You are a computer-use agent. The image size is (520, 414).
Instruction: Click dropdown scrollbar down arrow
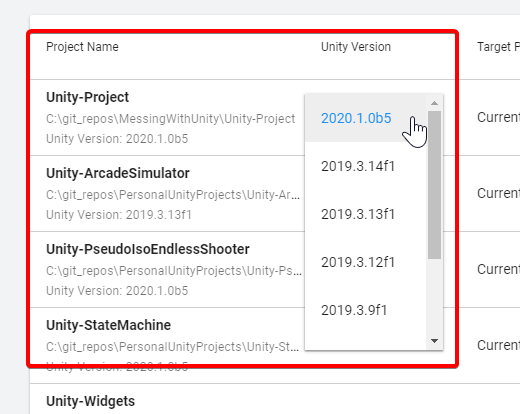click(434, 341)
